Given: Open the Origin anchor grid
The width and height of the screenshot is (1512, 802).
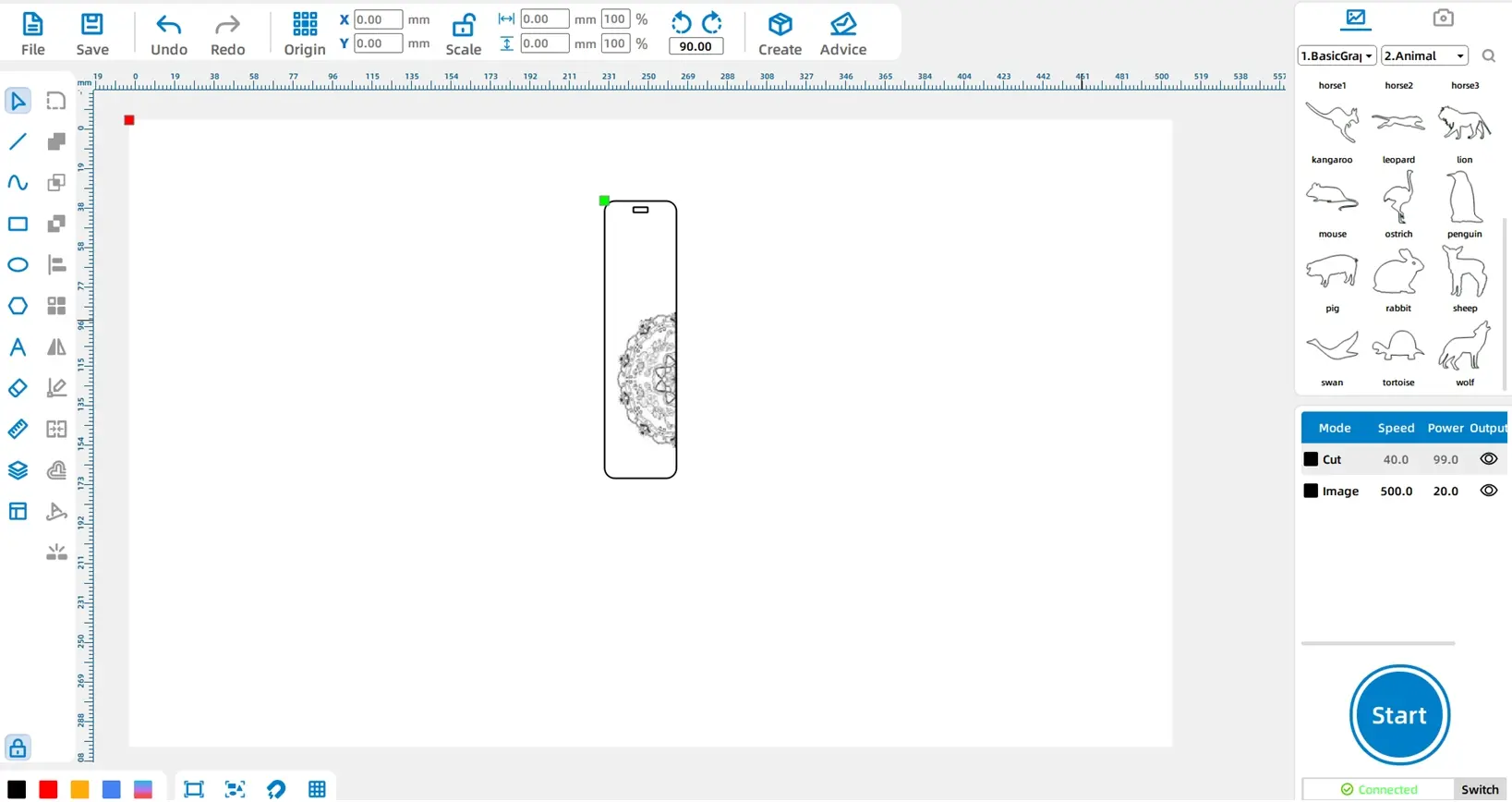Looking at the screenshot, I should [305, 34].
